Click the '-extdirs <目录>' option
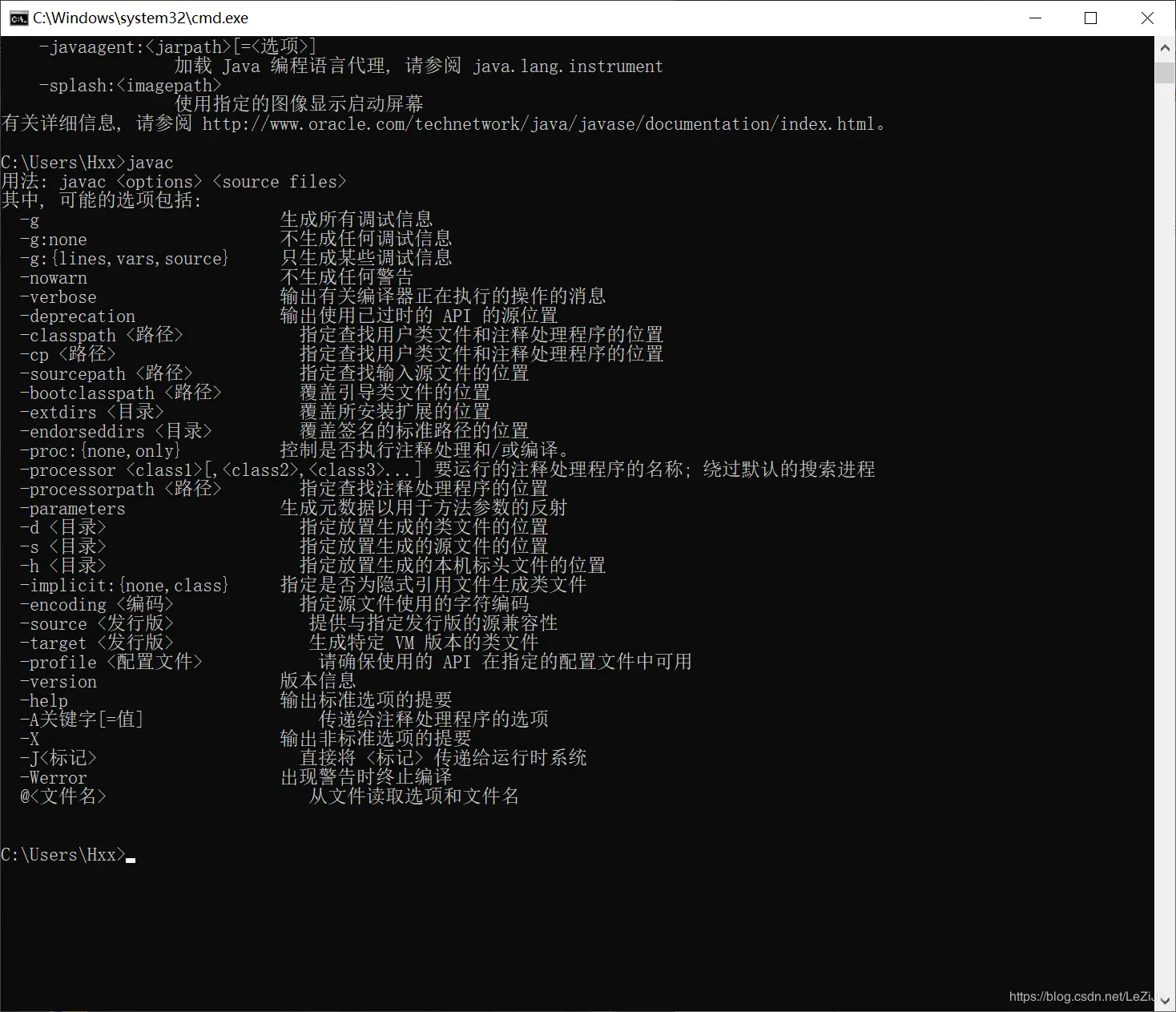This screenshot has width=1176, height=1012. point(92,412)
